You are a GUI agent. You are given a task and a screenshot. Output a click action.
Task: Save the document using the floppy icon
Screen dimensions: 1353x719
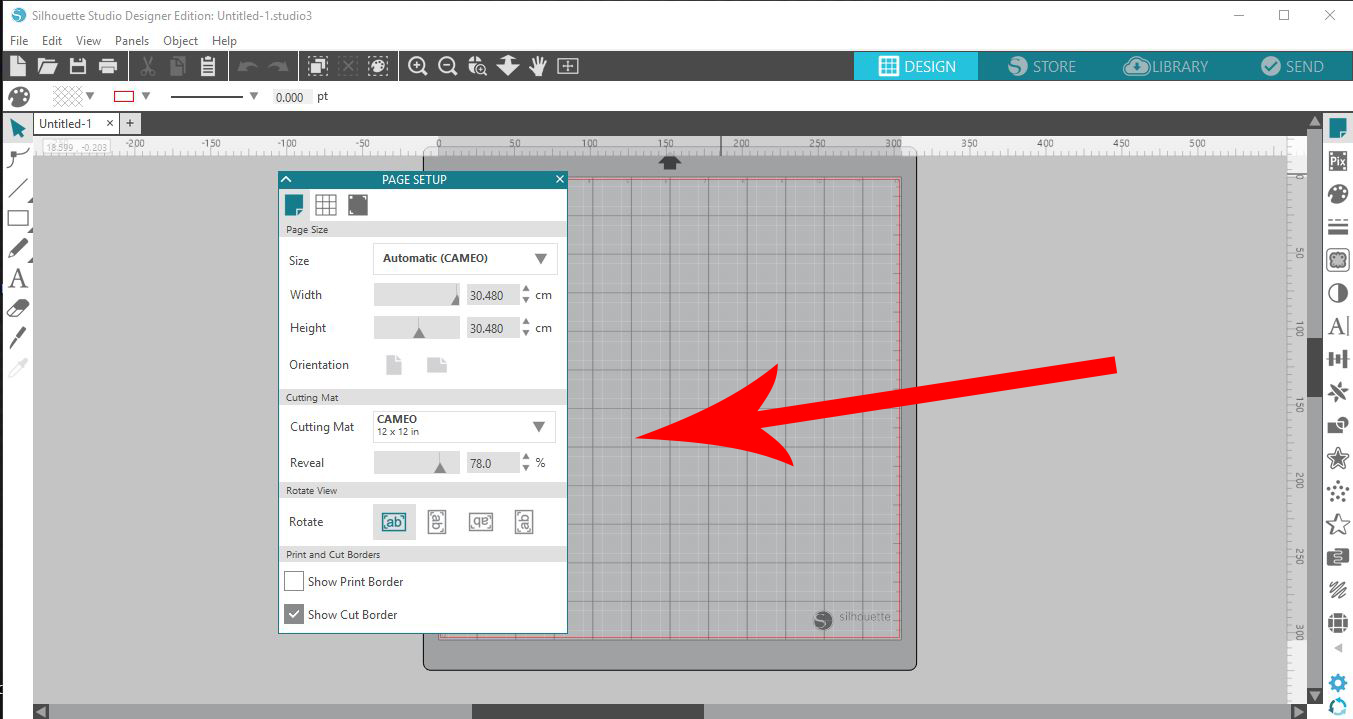pyautogui.click(x=78, y=66)
